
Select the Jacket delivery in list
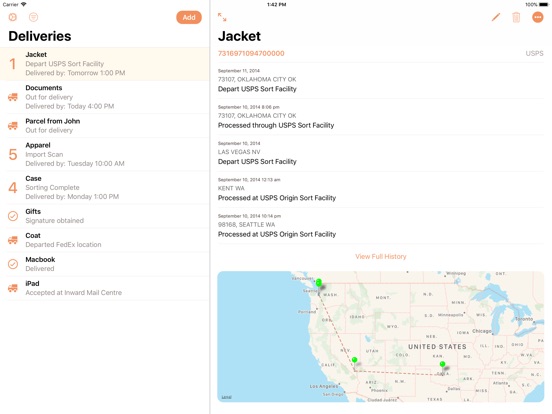click(x=105, y=64)
